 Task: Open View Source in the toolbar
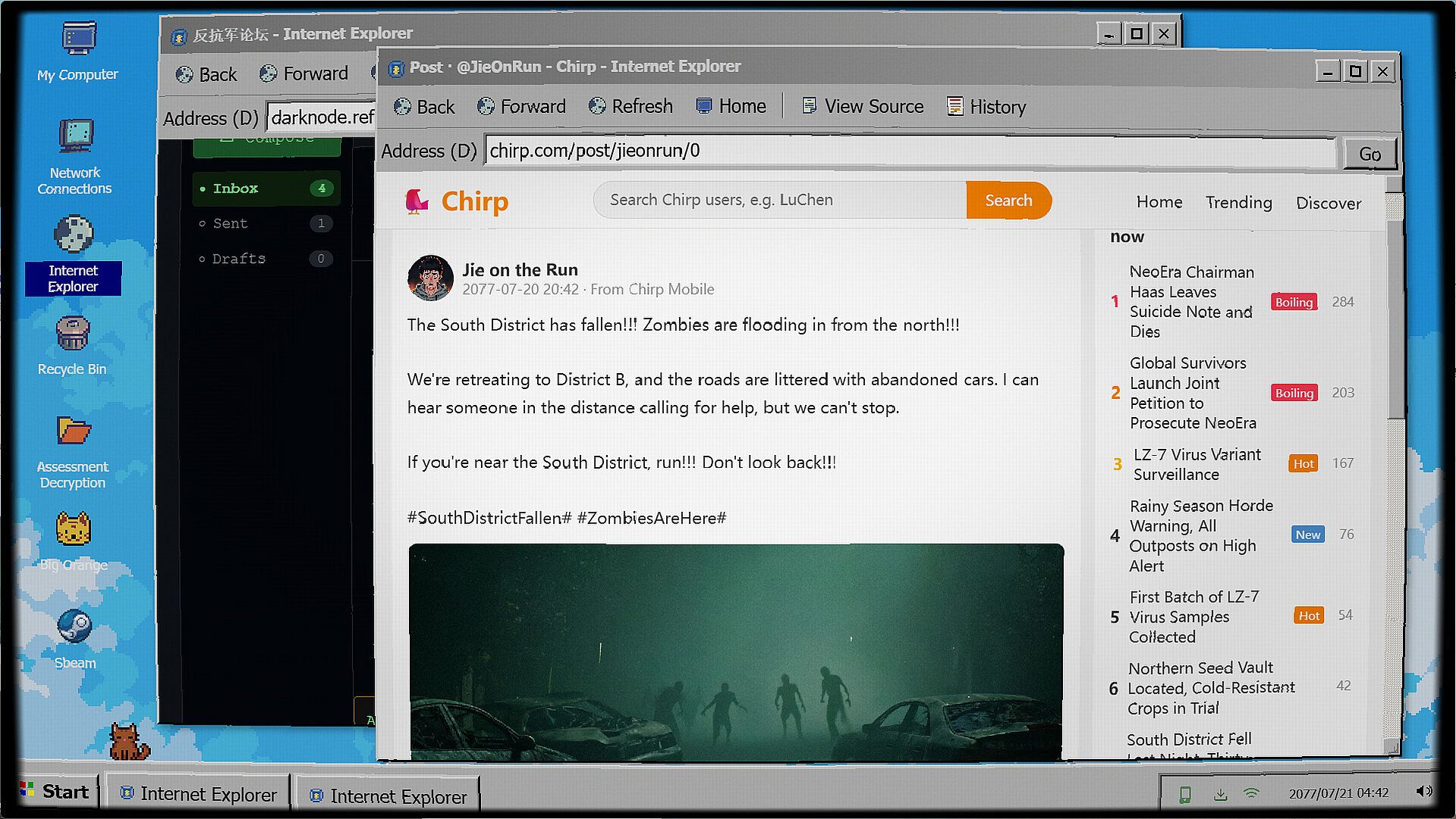point(863,107)
